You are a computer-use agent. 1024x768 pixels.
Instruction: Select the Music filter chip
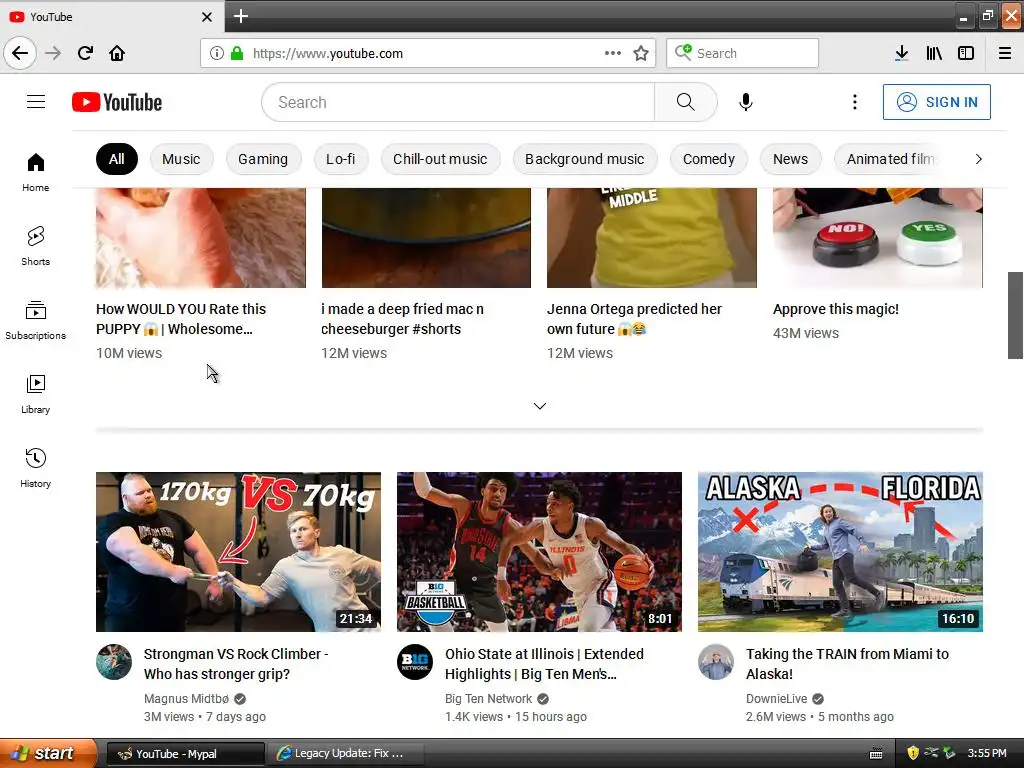click(181, 159)
